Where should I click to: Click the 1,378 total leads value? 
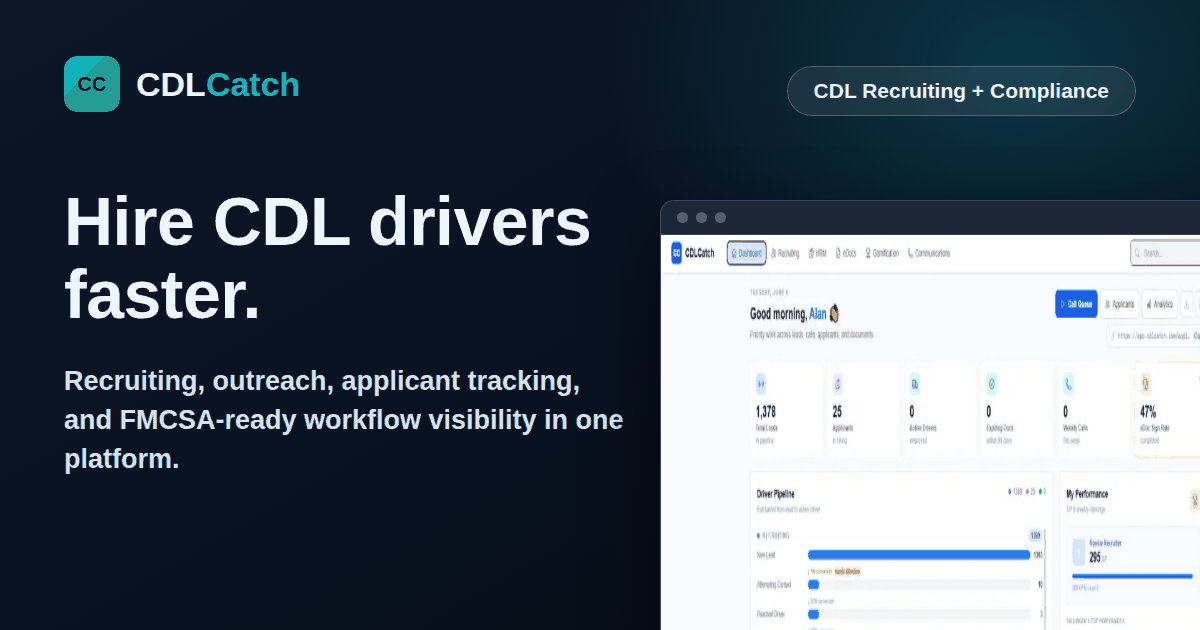[x=766, y=411]
